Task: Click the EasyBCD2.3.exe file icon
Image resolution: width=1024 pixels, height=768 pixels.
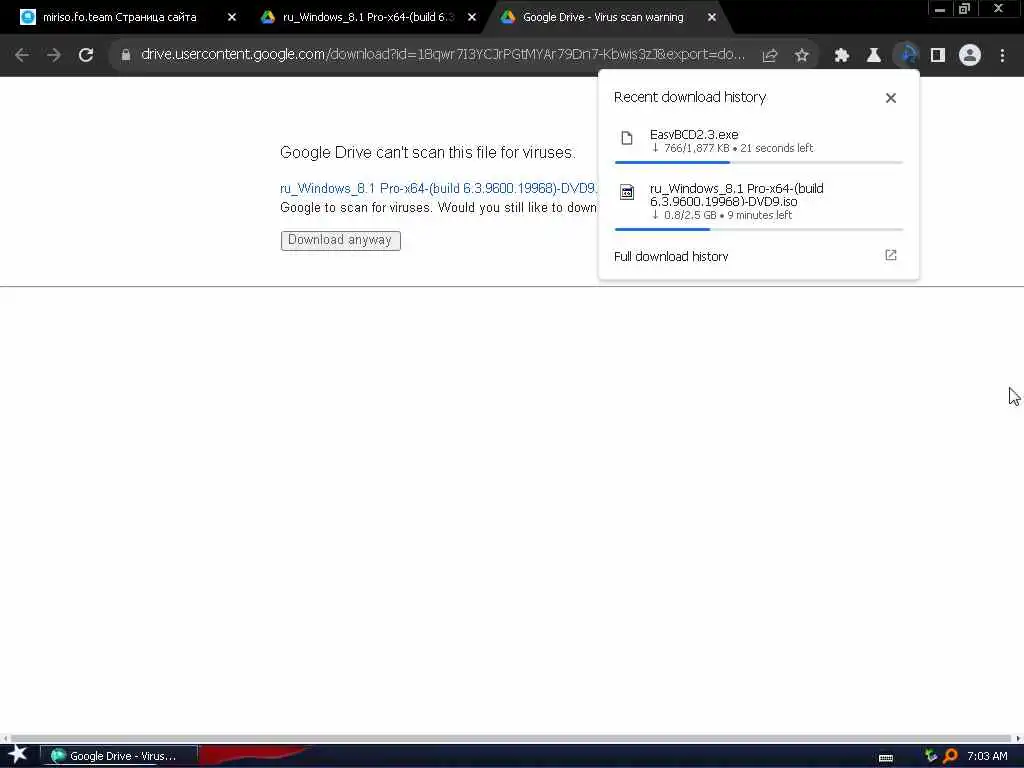Action: 627,138
